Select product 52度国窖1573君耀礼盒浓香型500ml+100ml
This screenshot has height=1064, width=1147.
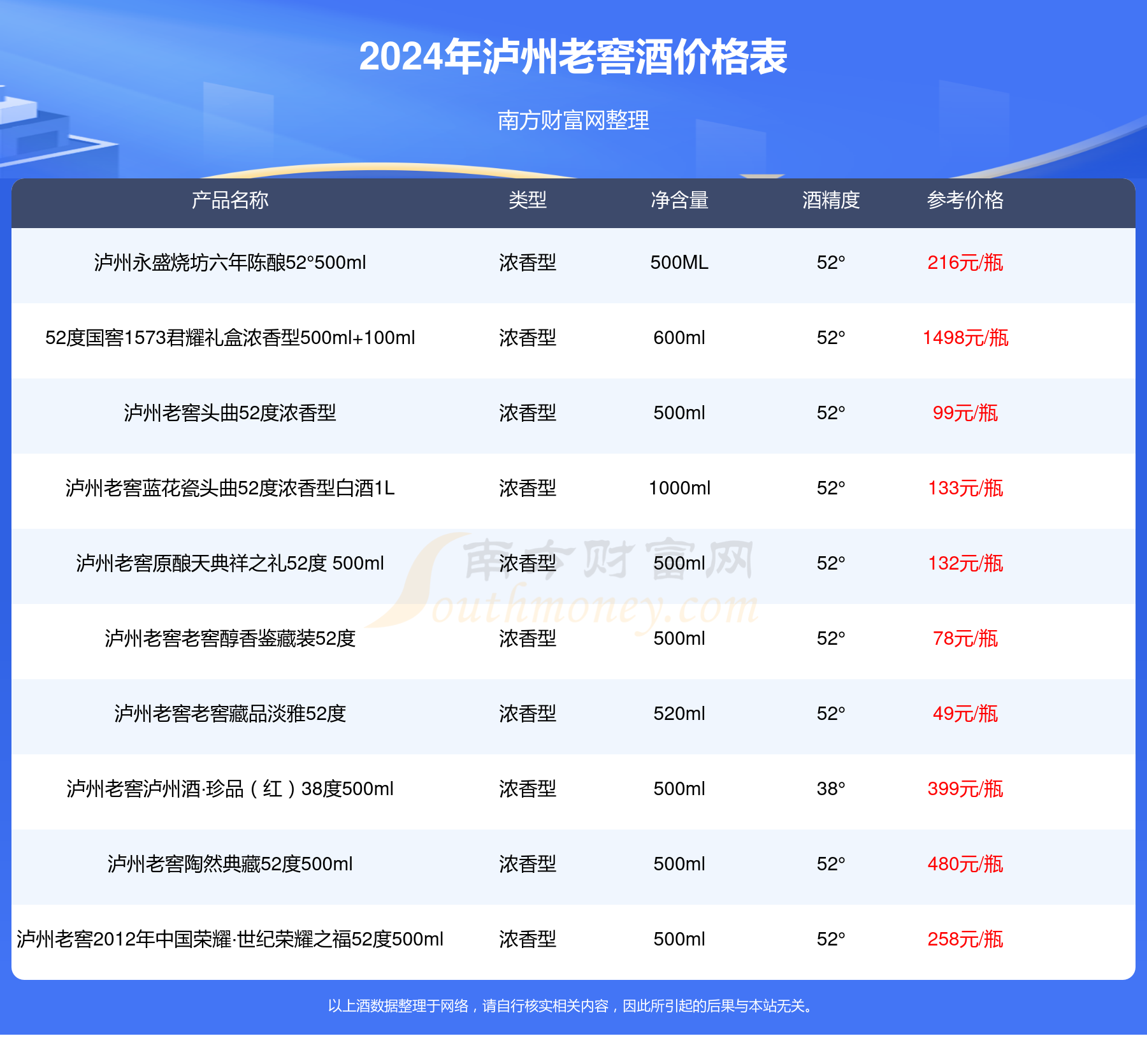click(x=230, y=338)
